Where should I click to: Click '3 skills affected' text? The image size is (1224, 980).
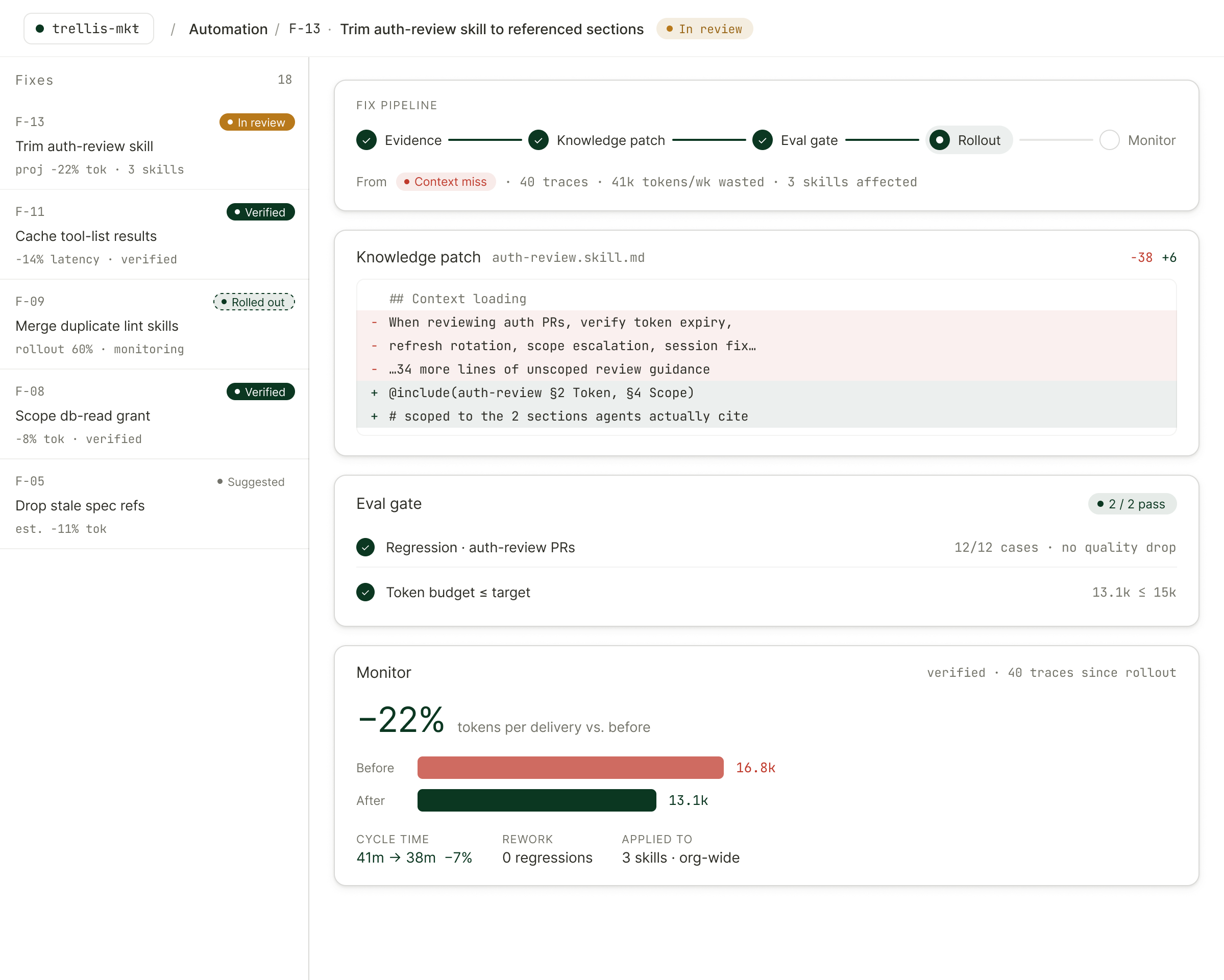click(x=851, y=182)
